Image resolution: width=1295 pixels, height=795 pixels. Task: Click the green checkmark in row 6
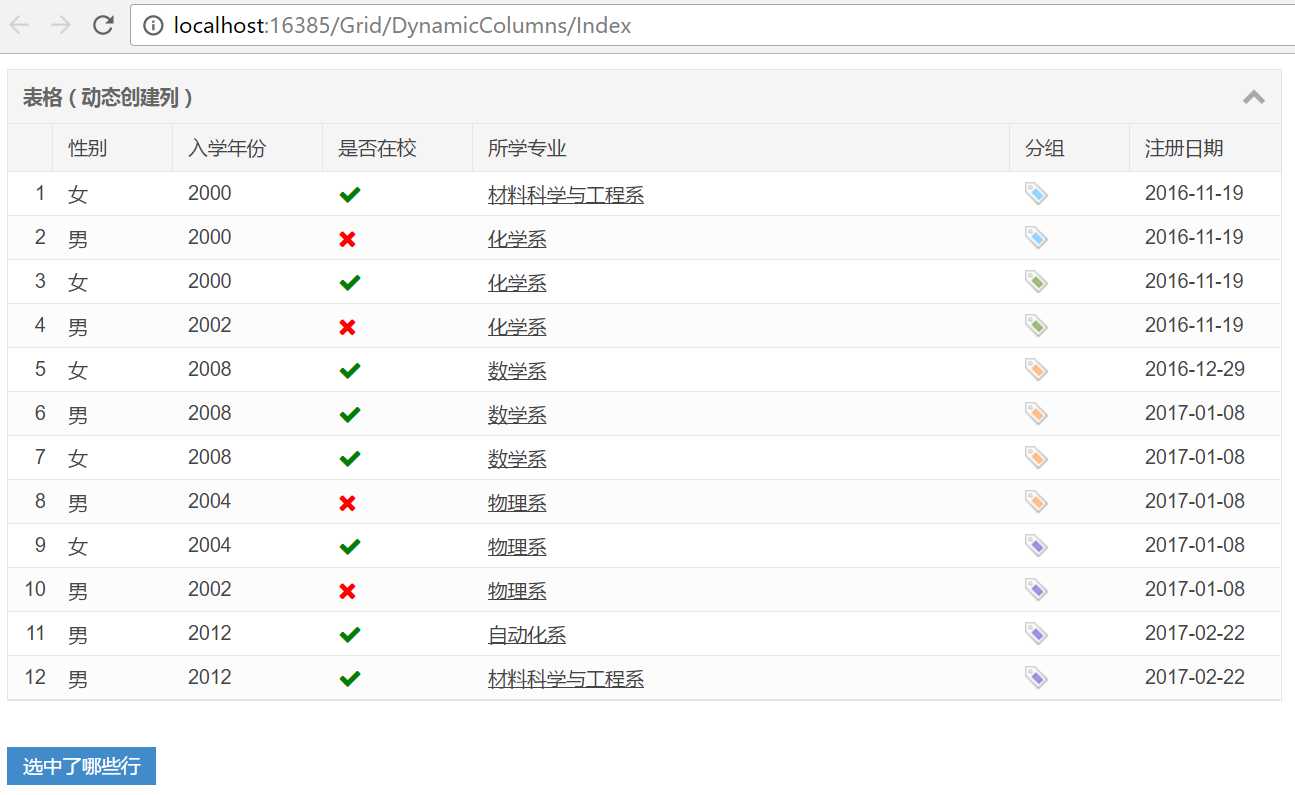click(349, 415)
